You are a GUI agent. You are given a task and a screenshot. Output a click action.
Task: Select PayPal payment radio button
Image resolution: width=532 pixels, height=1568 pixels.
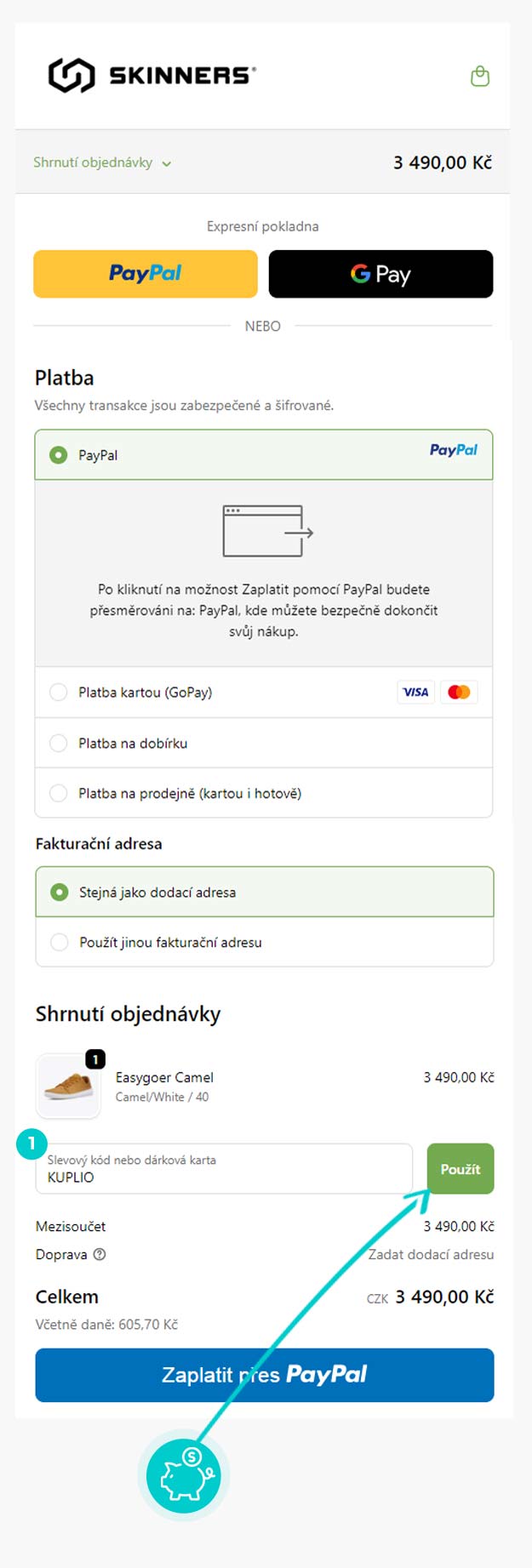(59, 455)
